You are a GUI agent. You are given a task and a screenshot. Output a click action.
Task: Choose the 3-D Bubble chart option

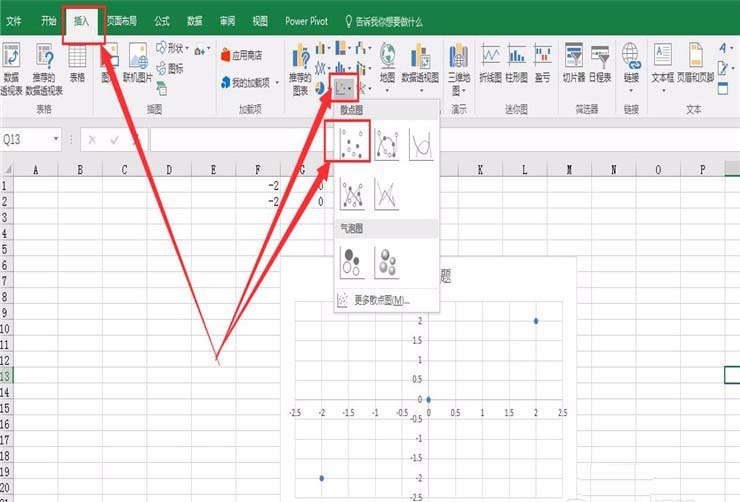pyautogui.click(x=387, y=263)
